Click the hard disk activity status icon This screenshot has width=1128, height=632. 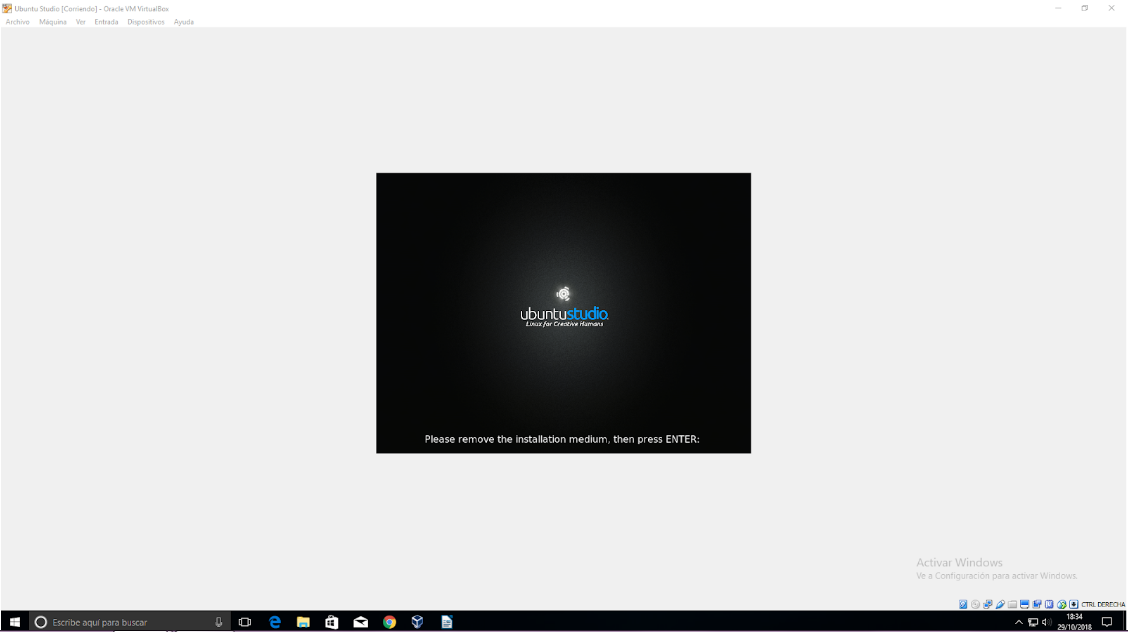pyautogui.click(x=963, y=604)
